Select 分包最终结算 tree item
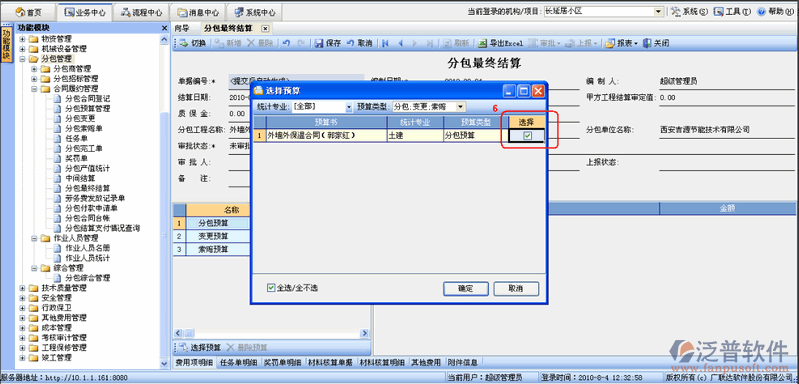The image size is (799, 384). pyautogui.click(x=88, y=188)
